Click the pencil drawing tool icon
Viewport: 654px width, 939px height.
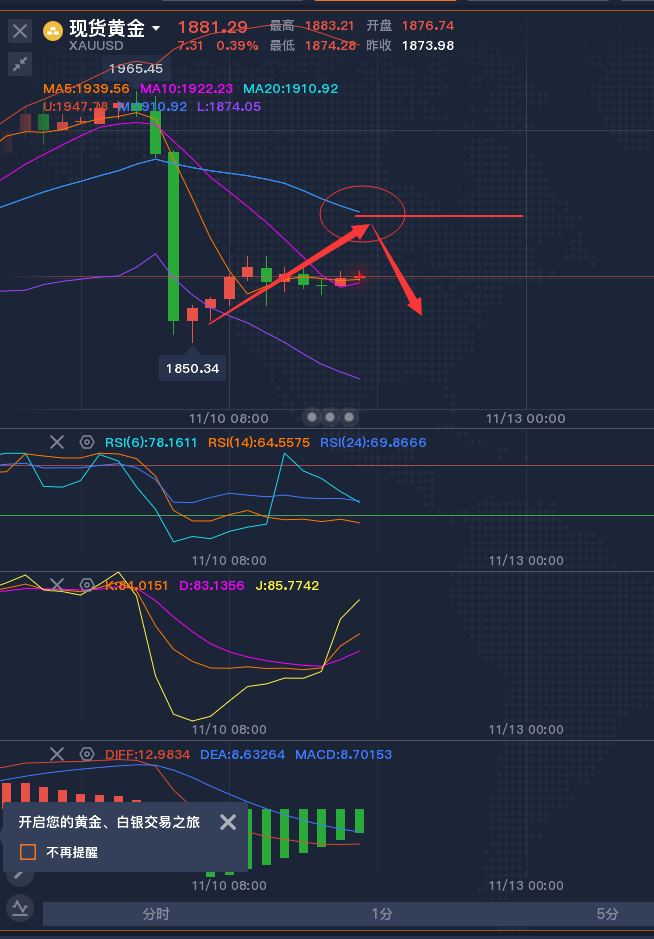point(18,874)
